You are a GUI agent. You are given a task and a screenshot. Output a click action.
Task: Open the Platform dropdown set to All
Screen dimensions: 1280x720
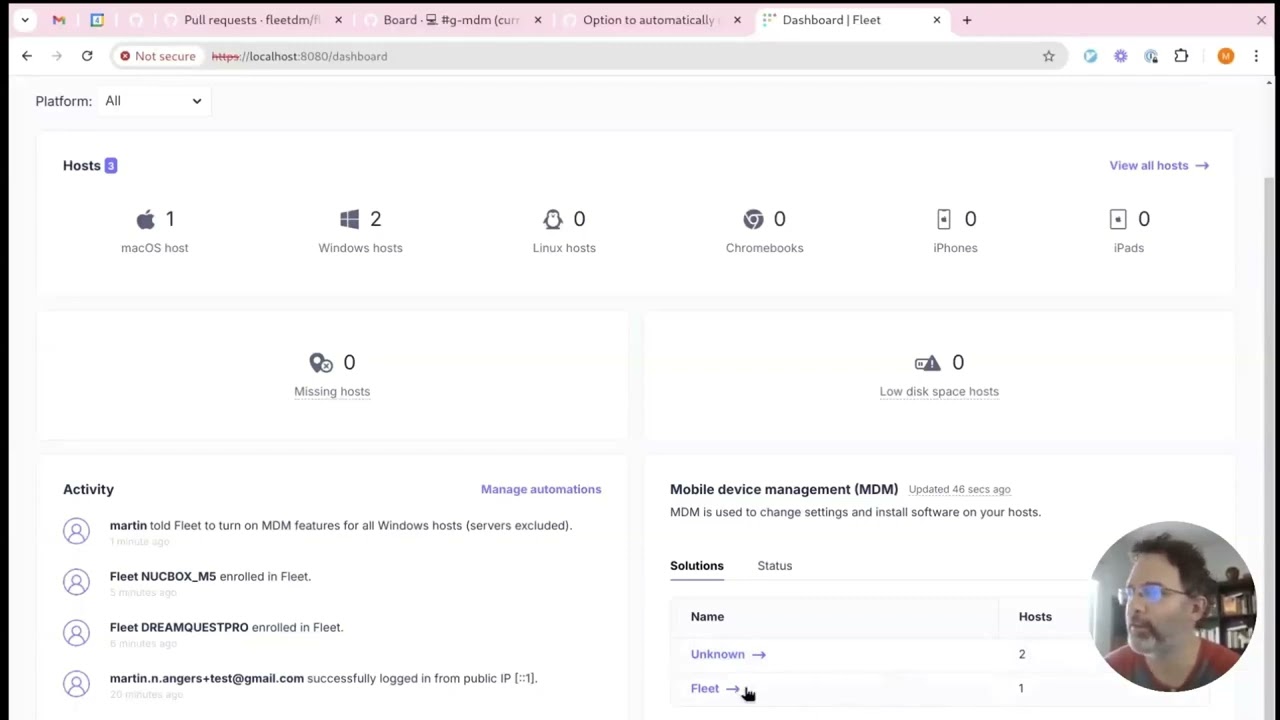(x=152, y=101)
